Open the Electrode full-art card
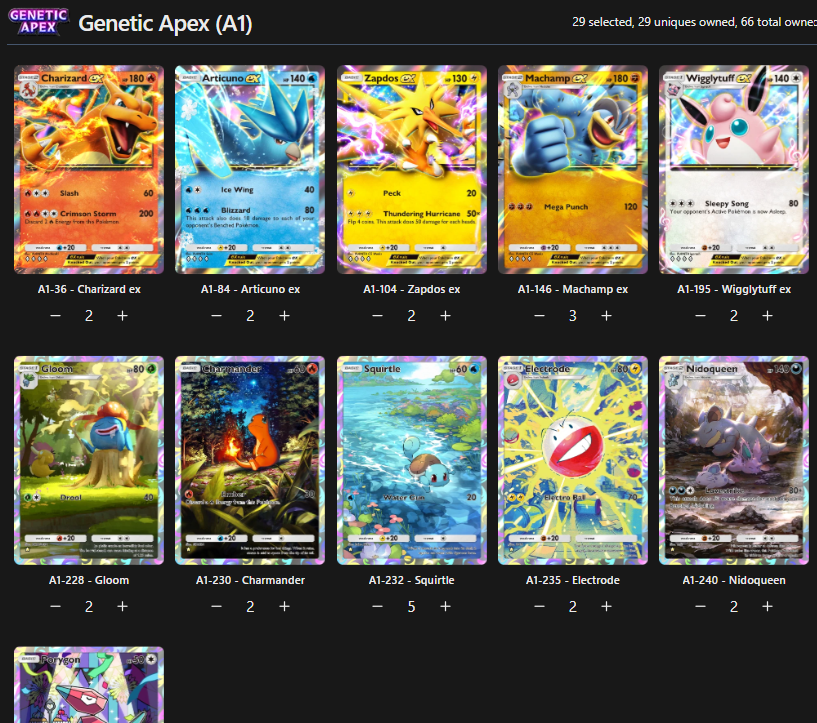 tap(573, 460)
